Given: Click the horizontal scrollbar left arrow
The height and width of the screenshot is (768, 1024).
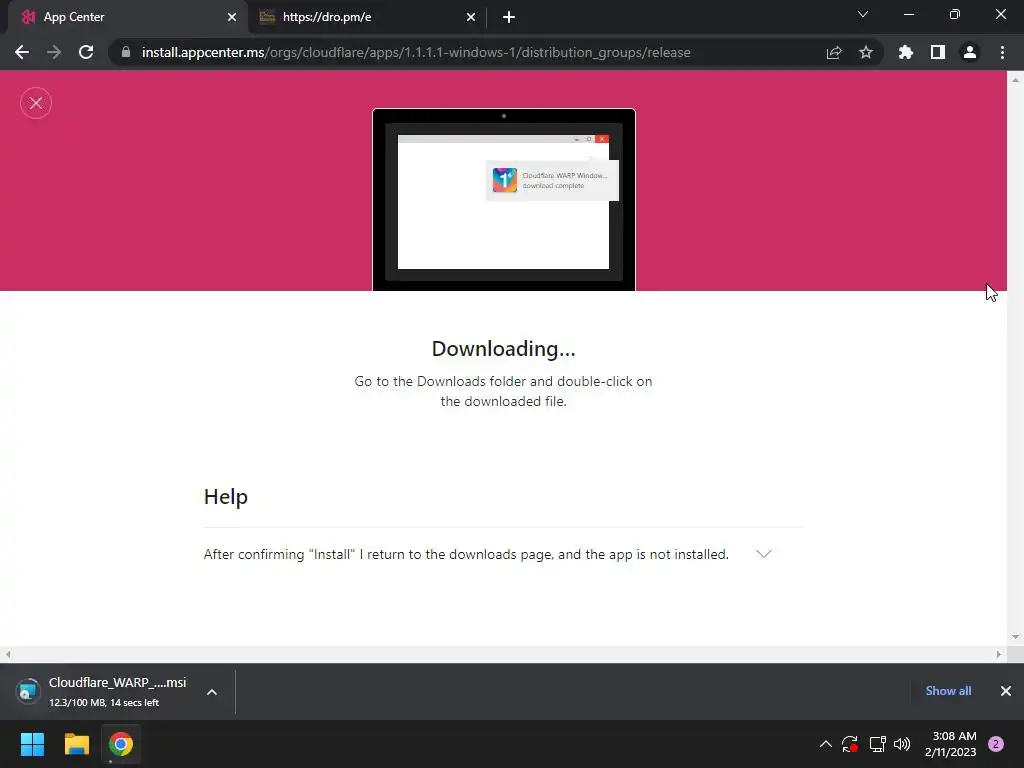Looking at the screenshot, I should 8,654.
